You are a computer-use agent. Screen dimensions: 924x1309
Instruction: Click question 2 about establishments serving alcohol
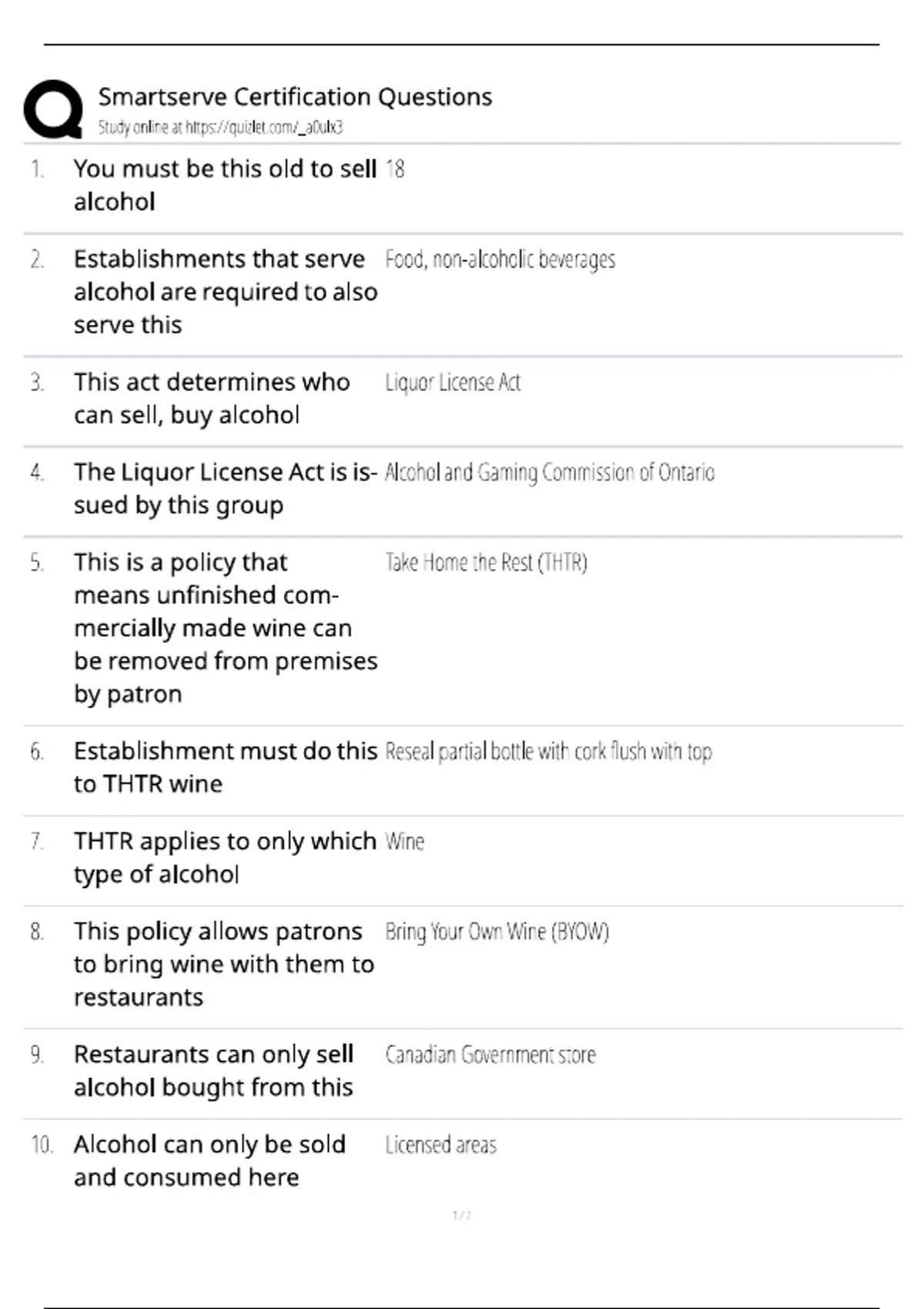coord(226,292)
